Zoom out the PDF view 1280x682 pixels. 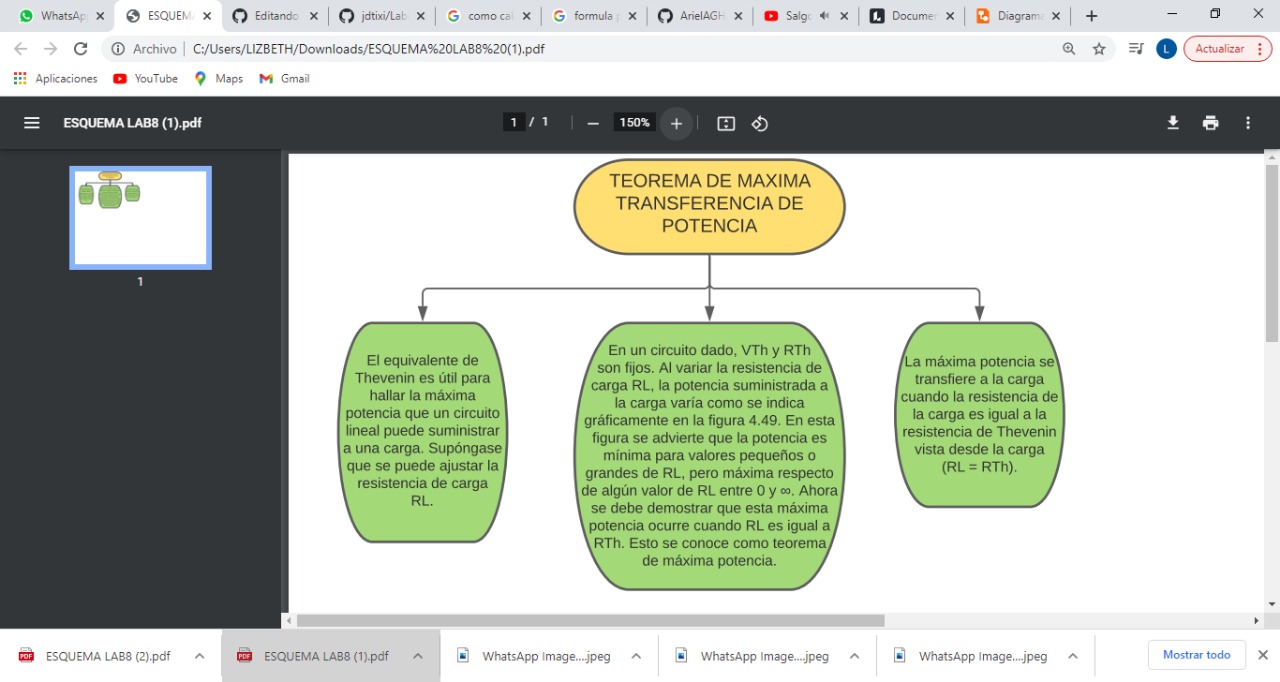593,123
